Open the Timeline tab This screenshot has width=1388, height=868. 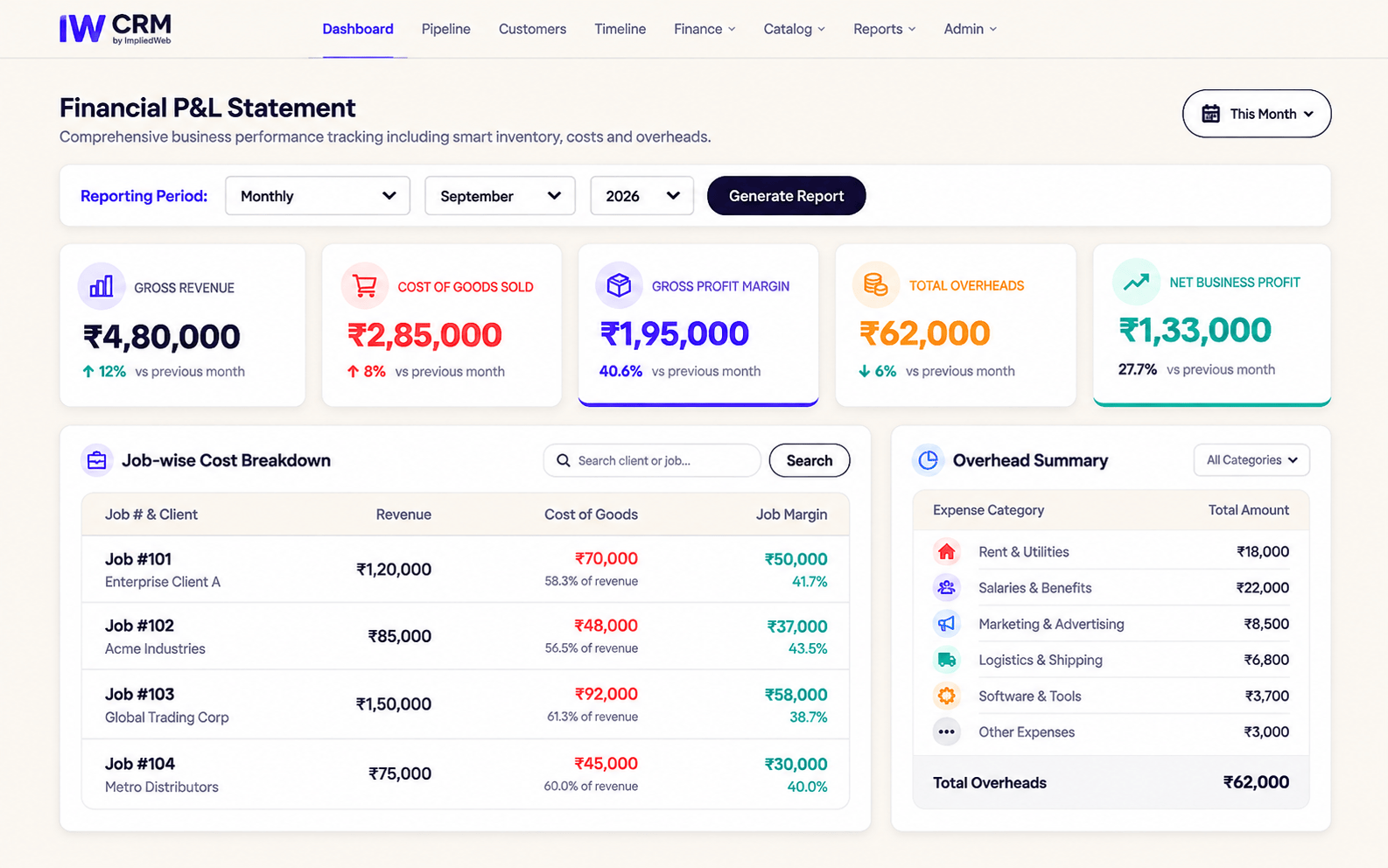(x=620, y=29)
